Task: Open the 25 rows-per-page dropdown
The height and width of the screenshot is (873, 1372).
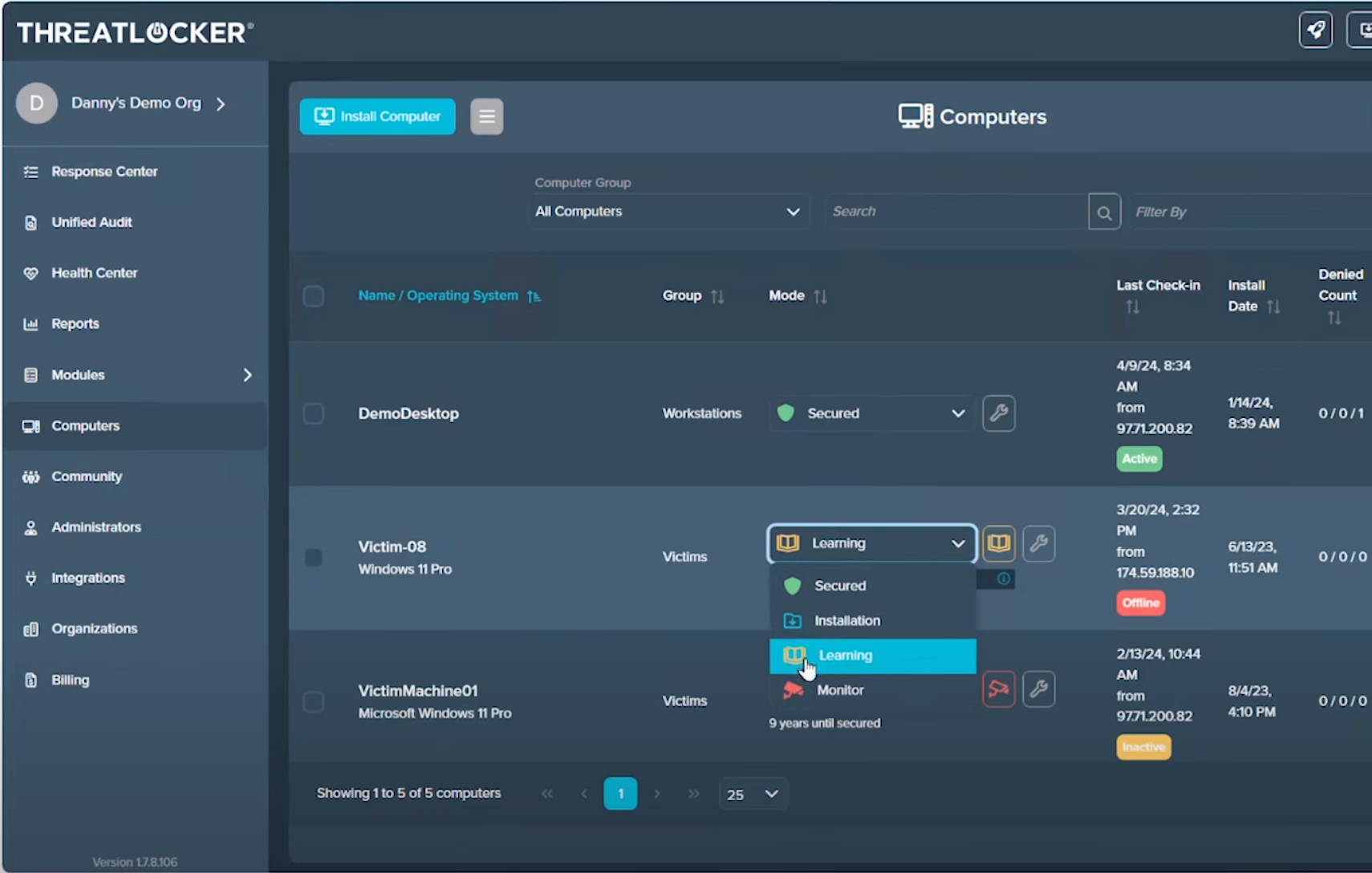Action: click(x=753, y=794)
